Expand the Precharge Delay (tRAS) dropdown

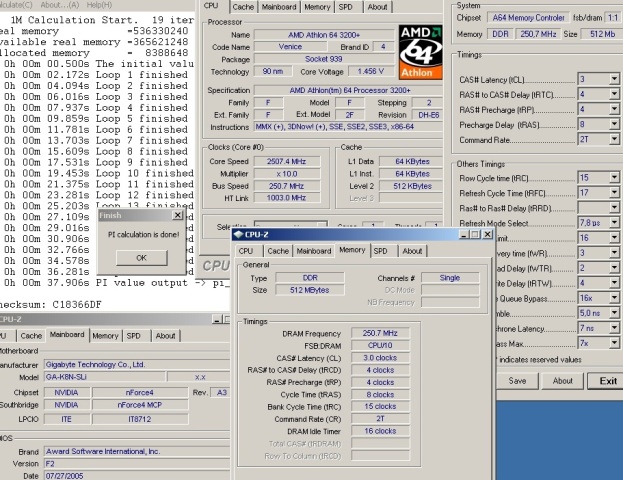coord(614,124)
